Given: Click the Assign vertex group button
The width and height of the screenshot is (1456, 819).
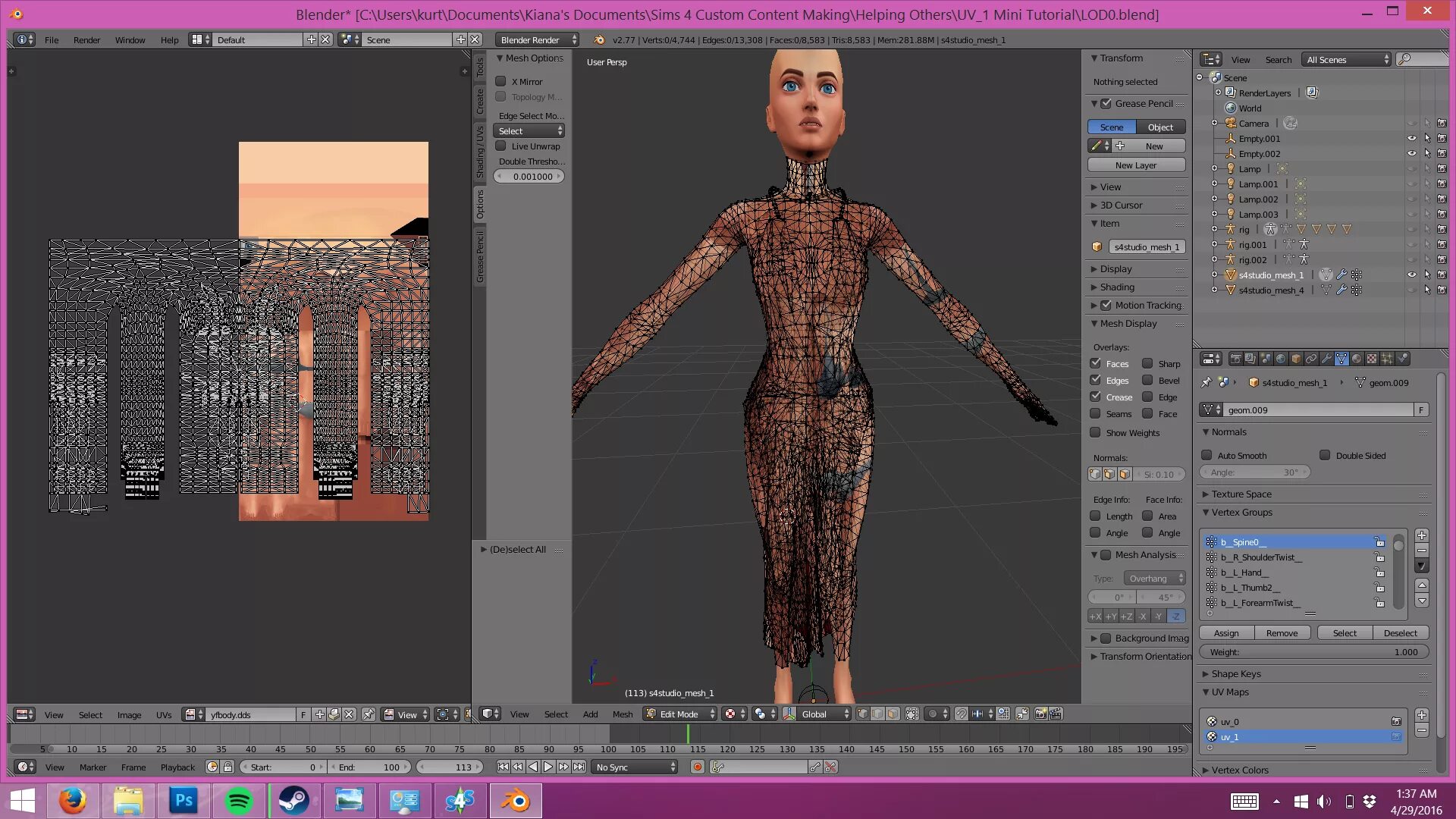Looking at the screenshot, I should coord(1226,632).
